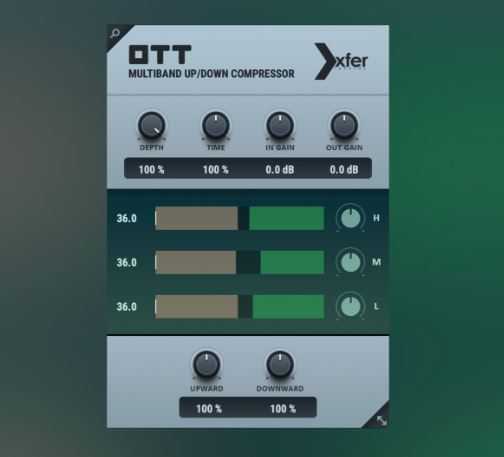Click the UPWARD label
Screen dimensions: 504x457
(207, 388)
